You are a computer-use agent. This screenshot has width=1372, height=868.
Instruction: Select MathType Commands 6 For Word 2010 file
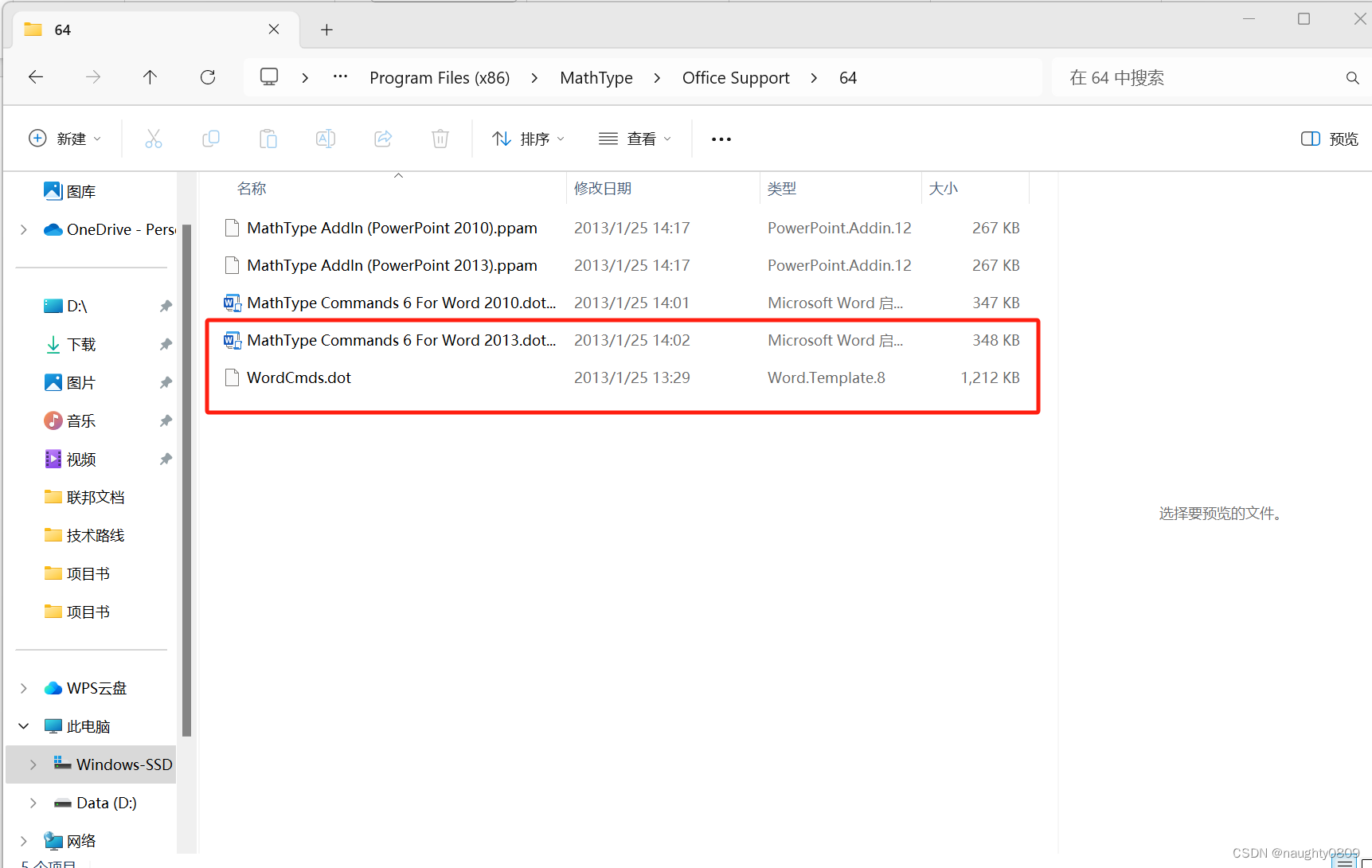(x=621, y=303)
